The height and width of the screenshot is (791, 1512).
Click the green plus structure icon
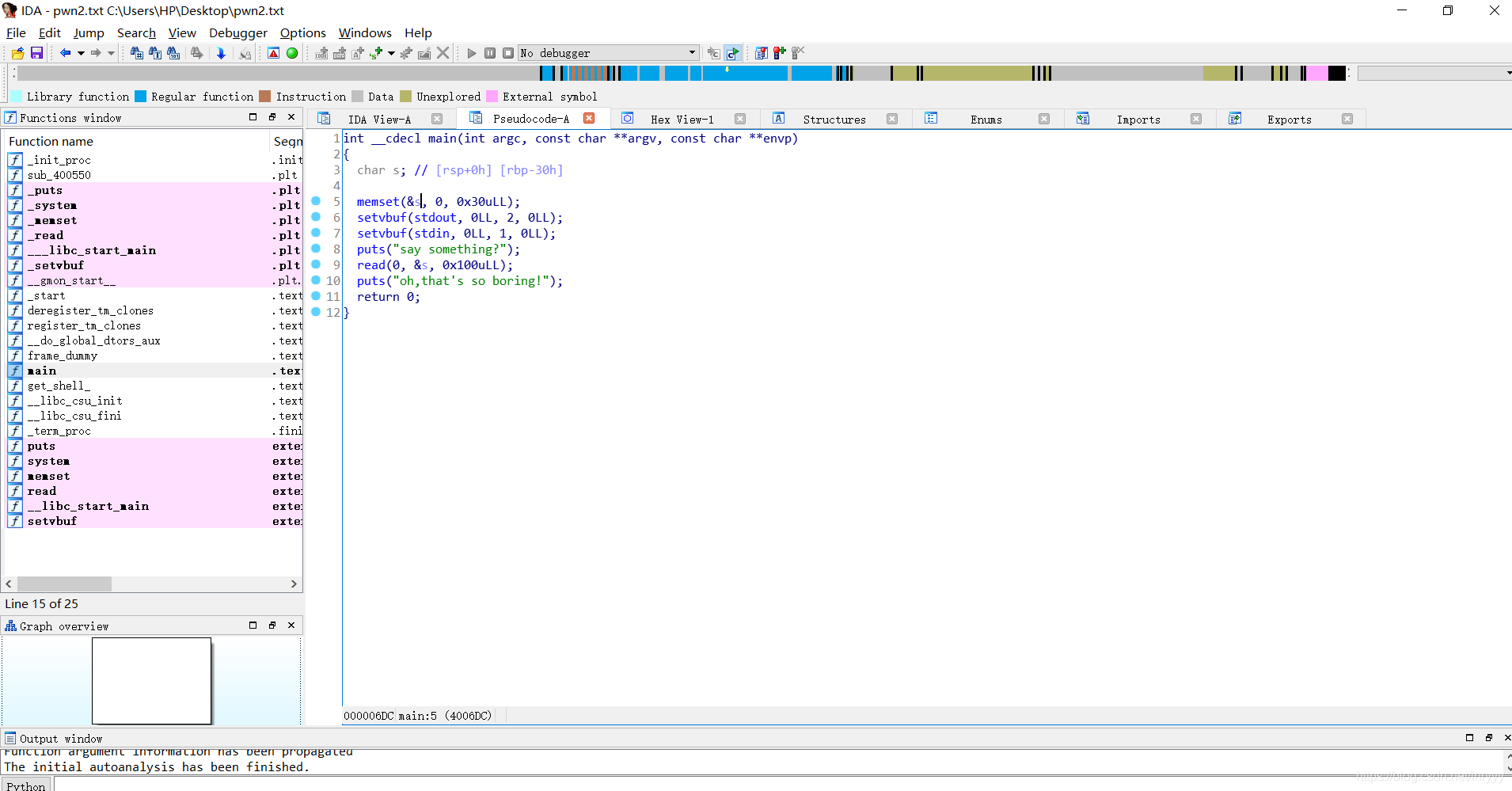376,53
